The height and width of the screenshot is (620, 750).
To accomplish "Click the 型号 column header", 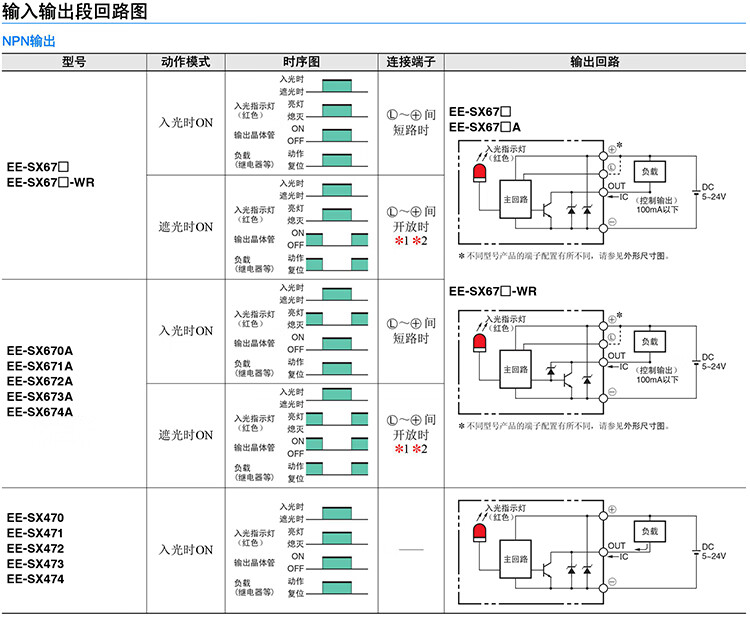I will (74, 62).
